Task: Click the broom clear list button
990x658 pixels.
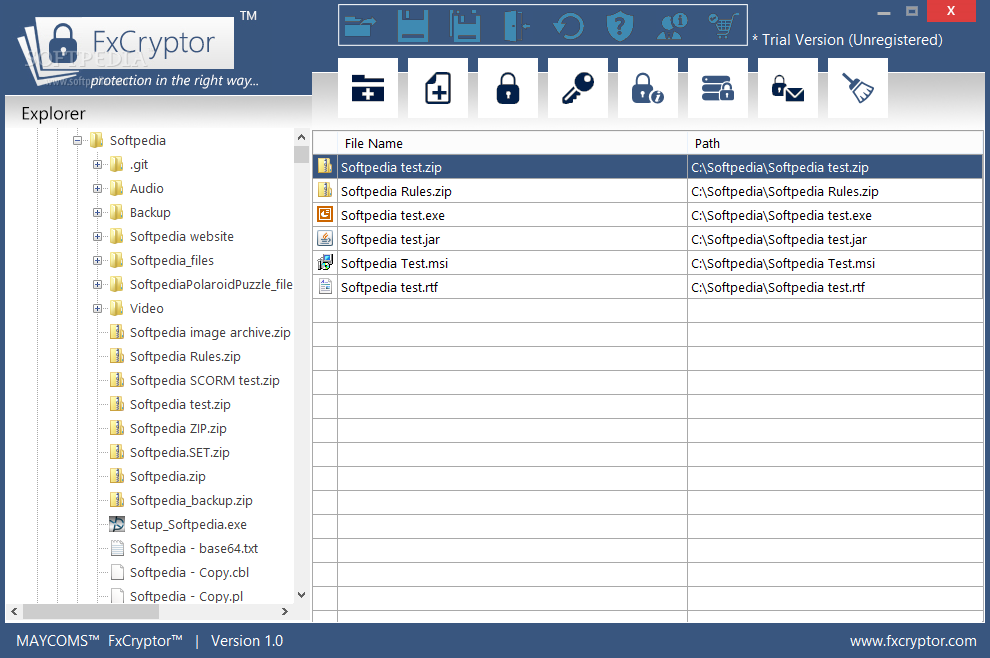Action: click(857, 88)
